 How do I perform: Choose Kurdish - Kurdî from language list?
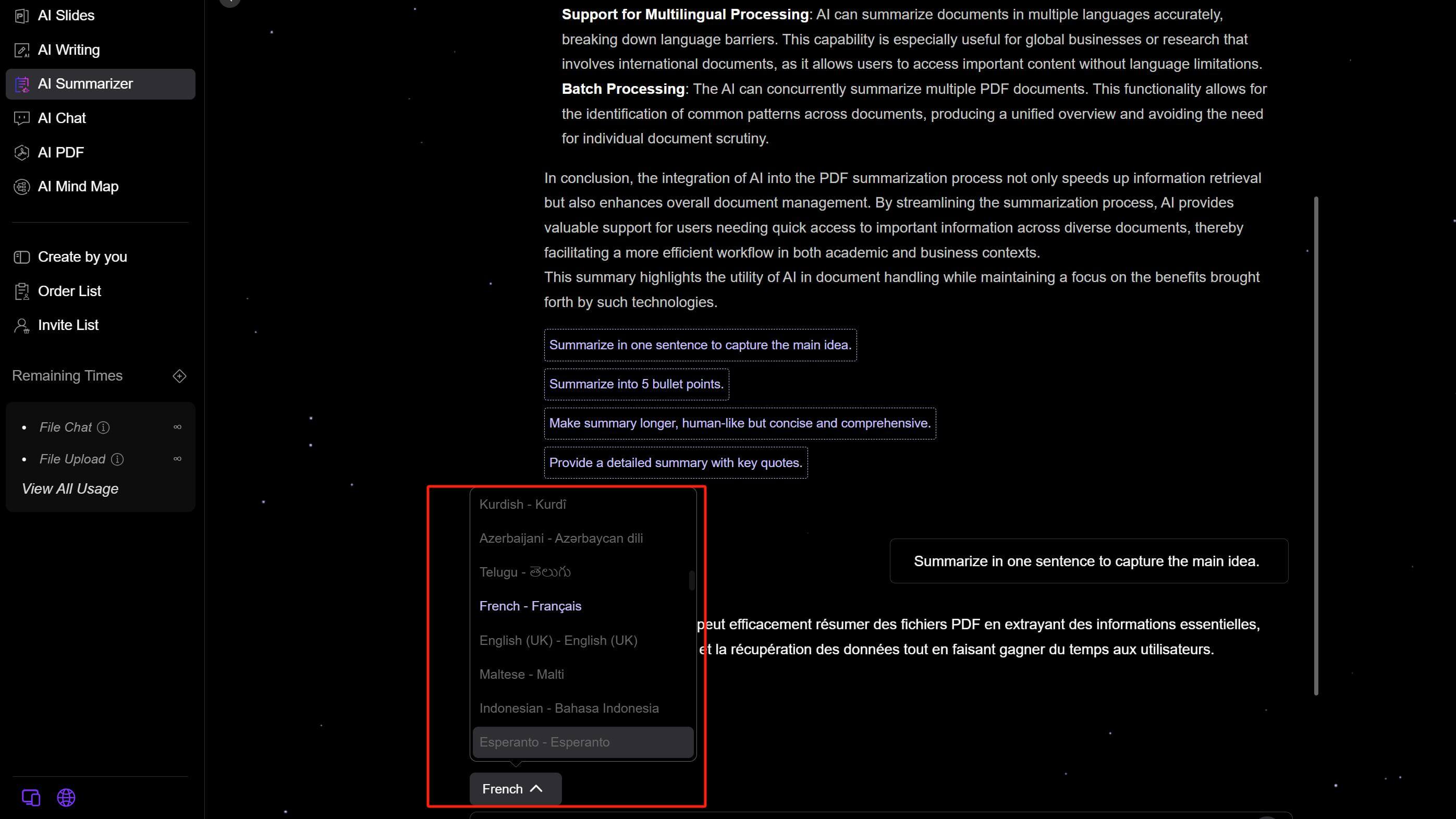[x=583, y=505]
